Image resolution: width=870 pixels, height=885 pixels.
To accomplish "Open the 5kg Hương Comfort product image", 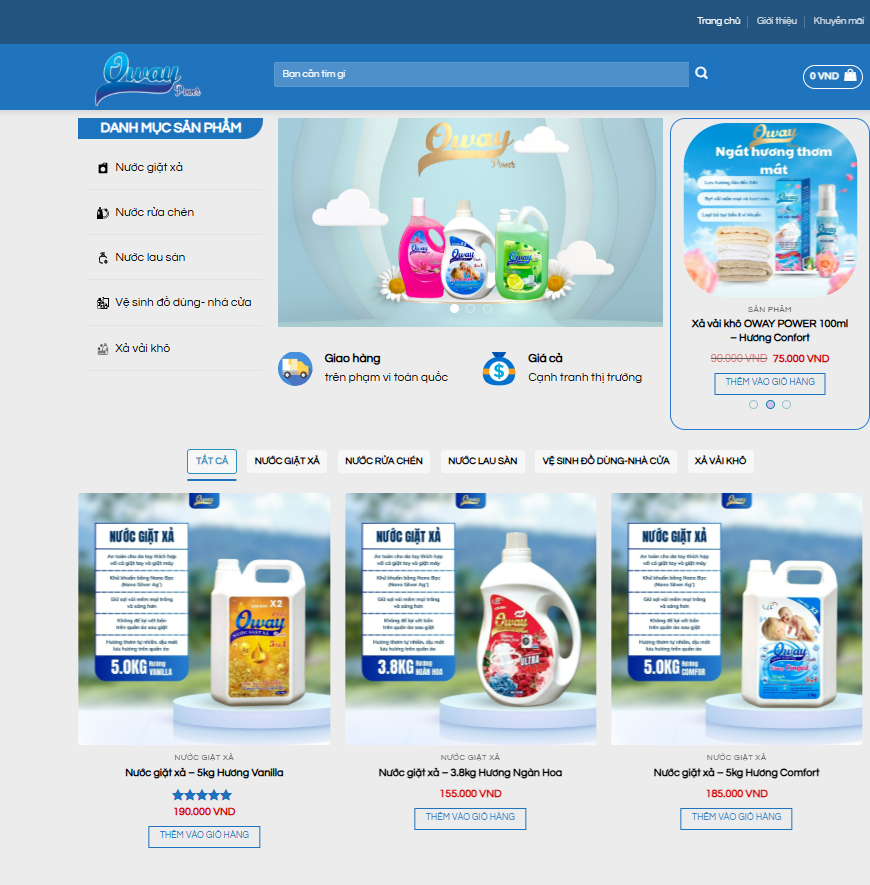I will [736, 619].
